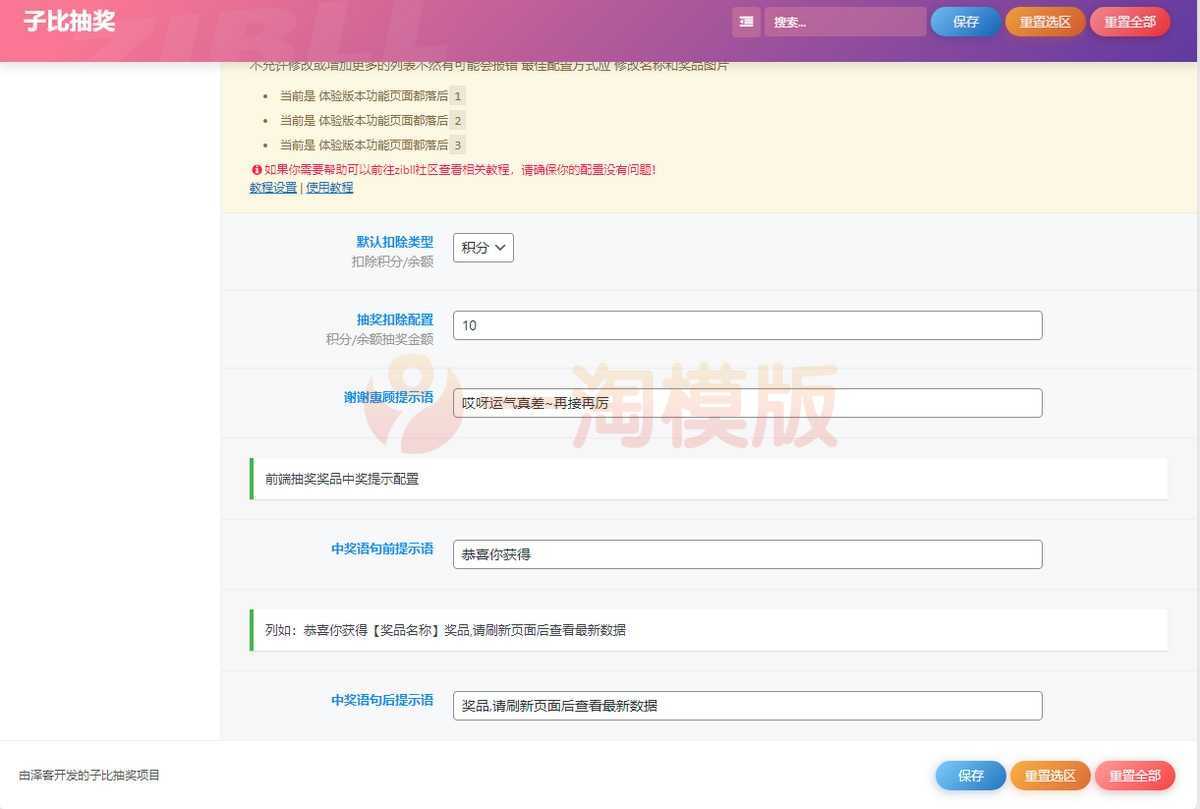Click the 子比抽奖 title
Viewport: 1200px width, 809px height.
[69, 21]
